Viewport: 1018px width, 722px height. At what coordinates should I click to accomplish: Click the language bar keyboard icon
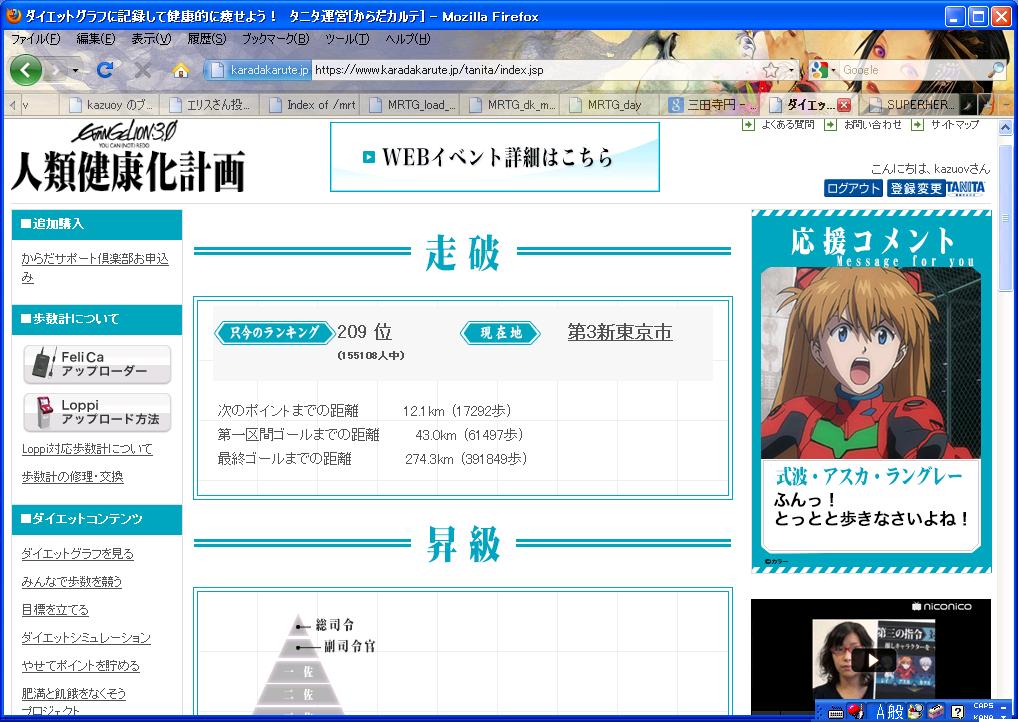(836, 713)
